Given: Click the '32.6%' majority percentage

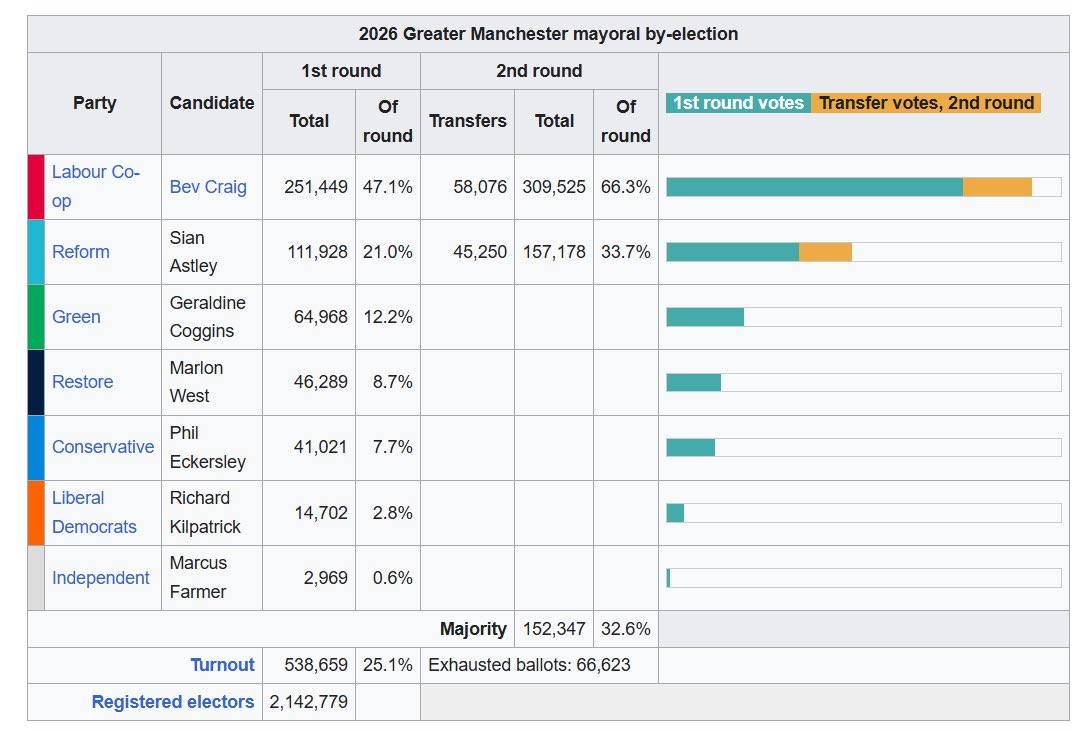Looking at the screenshot, I should [x=625, y=629].
